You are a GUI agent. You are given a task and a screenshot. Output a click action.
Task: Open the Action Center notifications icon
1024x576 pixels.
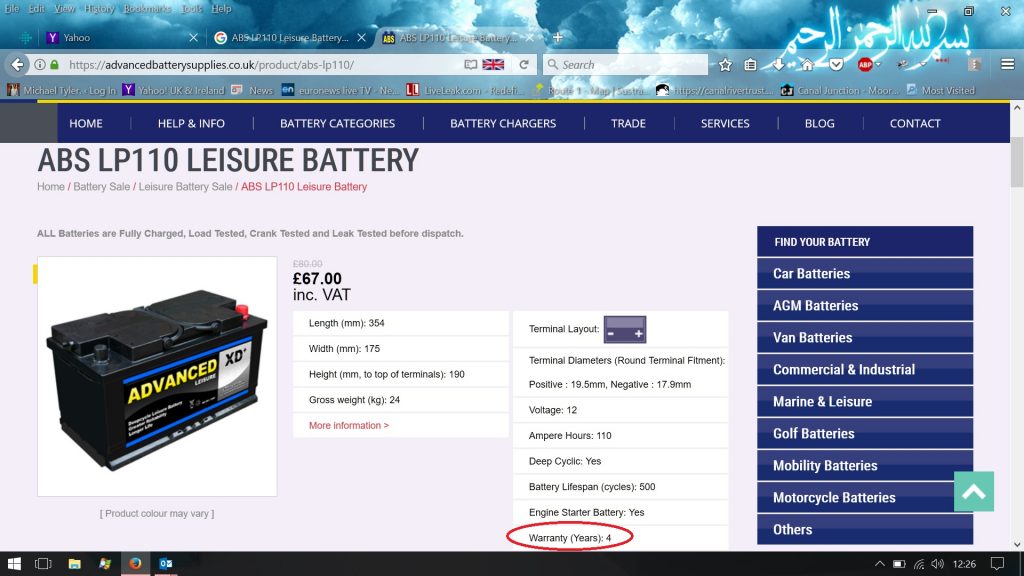(x=997, y=563)
